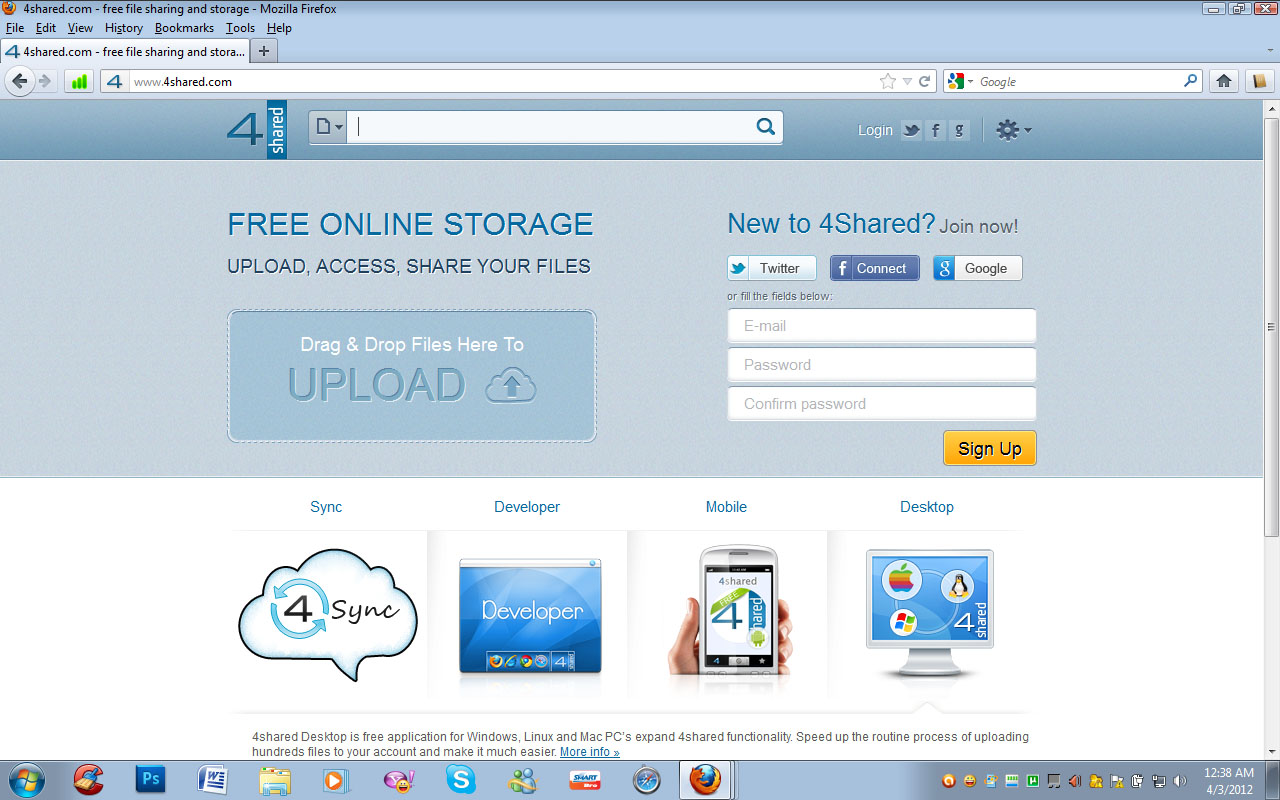Open Photoshop from the taskbar
The image size is (1280, 800).
click(151, 779)
